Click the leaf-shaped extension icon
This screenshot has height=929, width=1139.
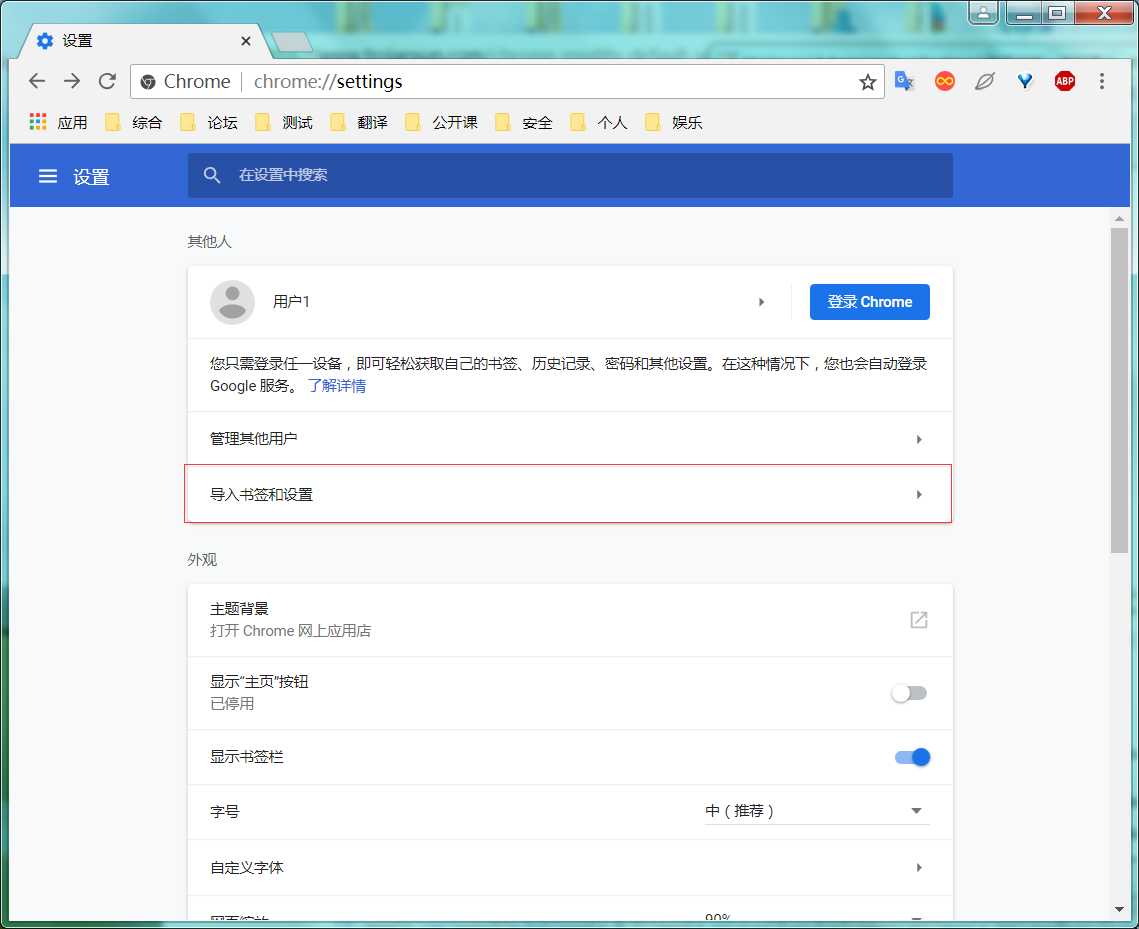[x=984, y=81]
